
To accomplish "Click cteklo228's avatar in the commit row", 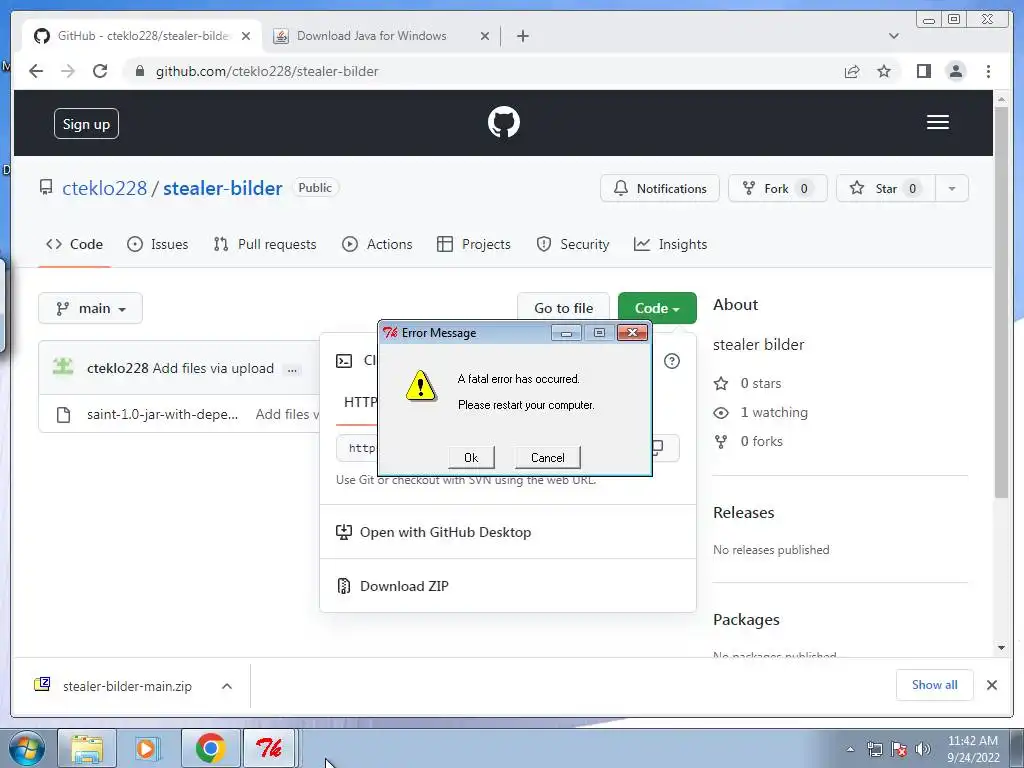I will [63, 368].
